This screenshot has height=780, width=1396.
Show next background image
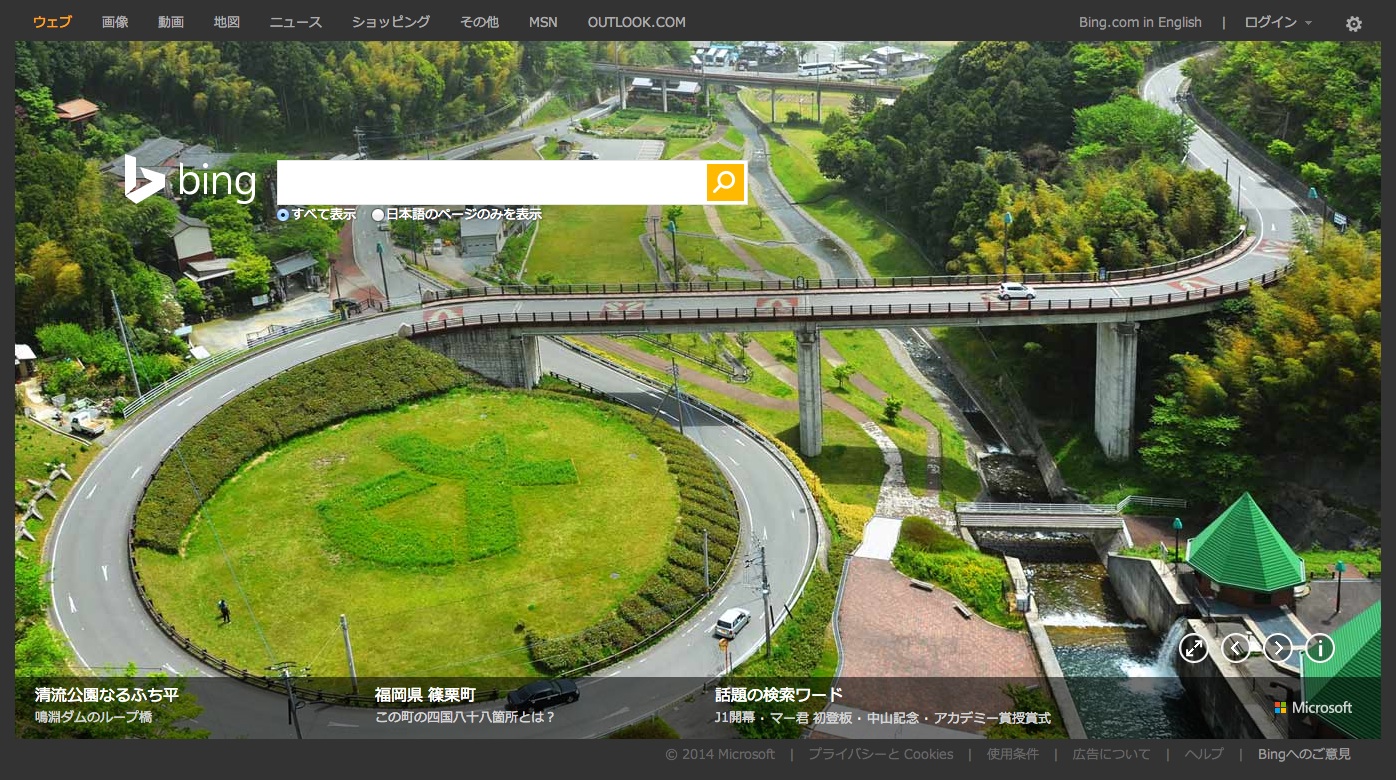[1277, 648]
